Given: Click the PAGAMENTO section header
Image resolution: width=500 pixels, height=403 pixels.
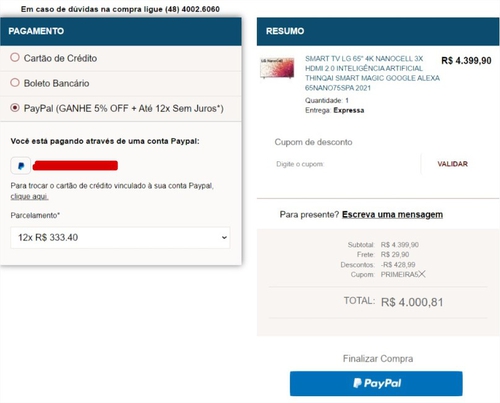Looking at the screenshot, I should [x=121, y=31].
